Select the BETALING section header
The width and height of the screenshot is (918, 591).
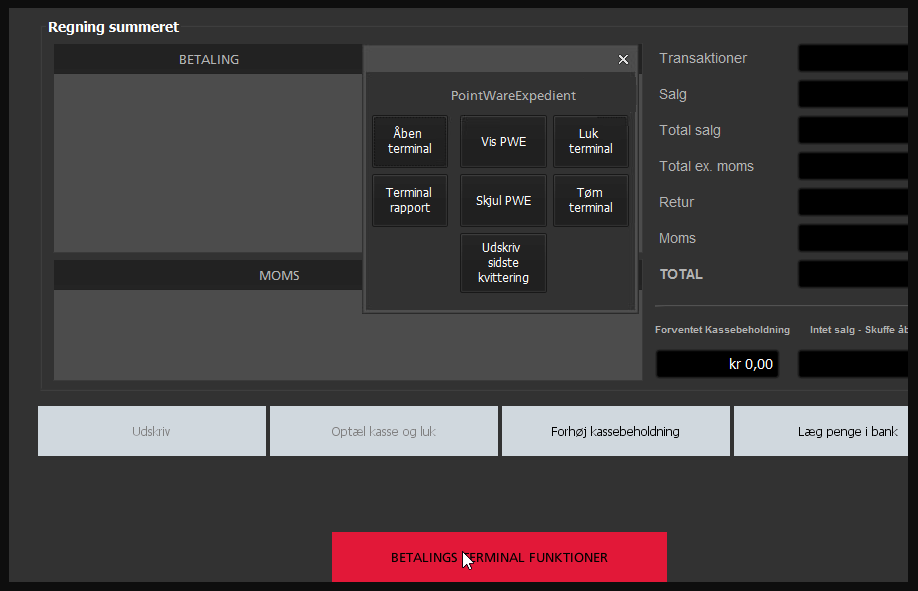[208, 58]
